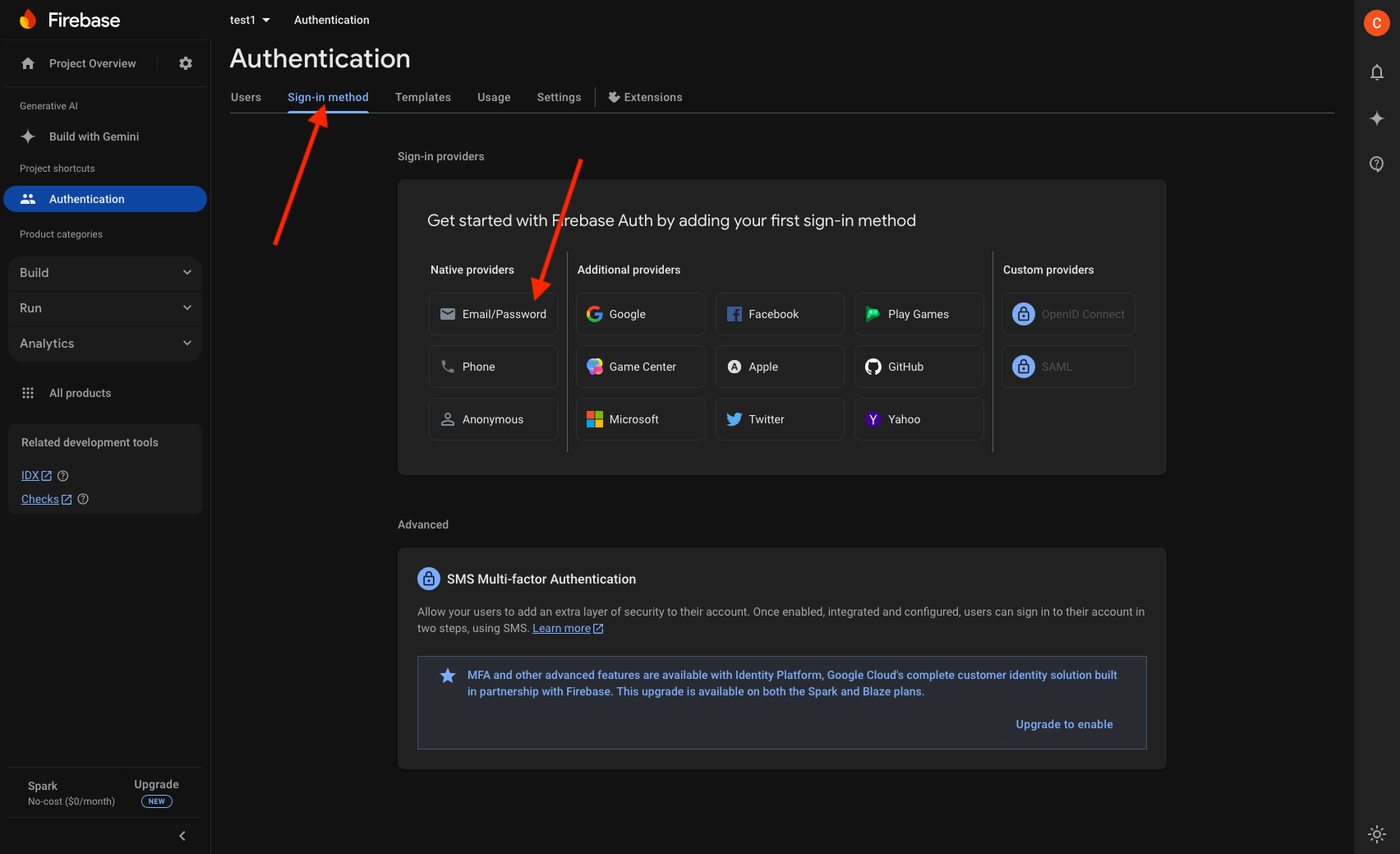Screen dimensions: 1400x854
Task: Open the Checks link
Action: tap(46, 499)
